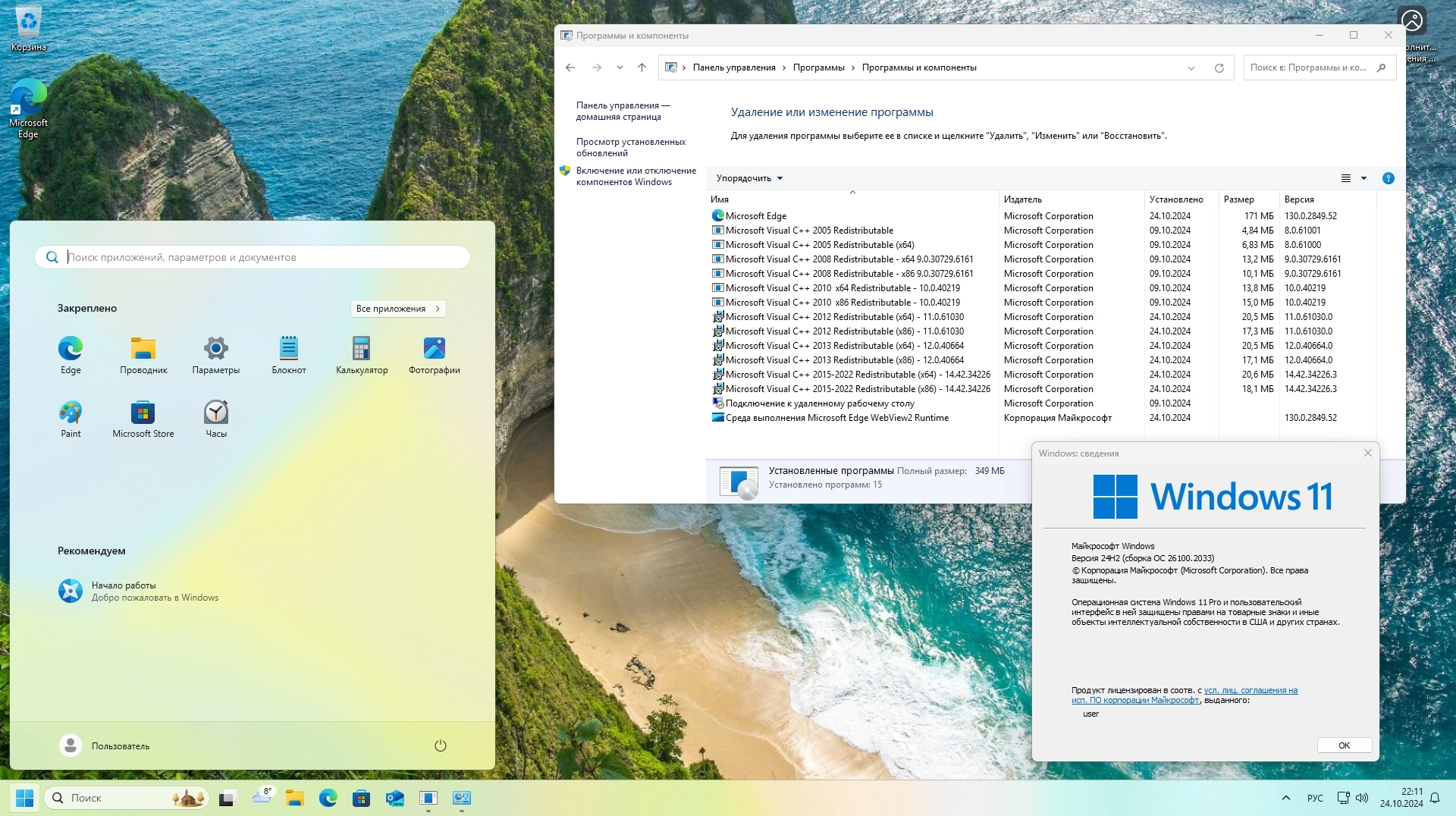
Task: Refresh the Programs and Features list
Action: coord(1219,68)
